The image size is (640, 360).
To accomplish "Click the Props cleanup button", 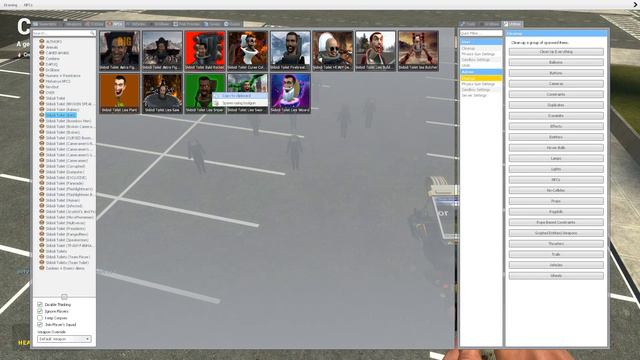I will point(556,201).
